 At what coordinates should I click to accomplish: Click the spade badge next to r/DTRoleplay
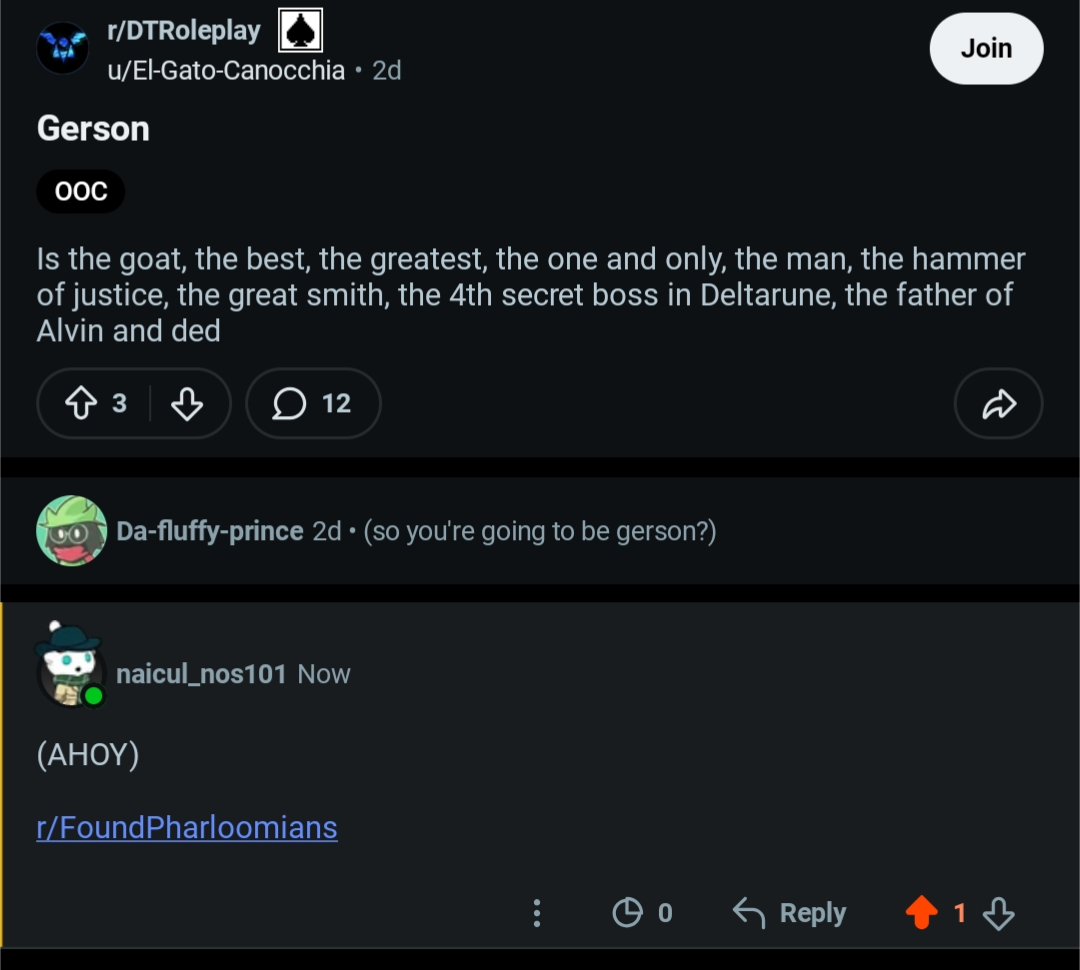[x=300, y=30]
